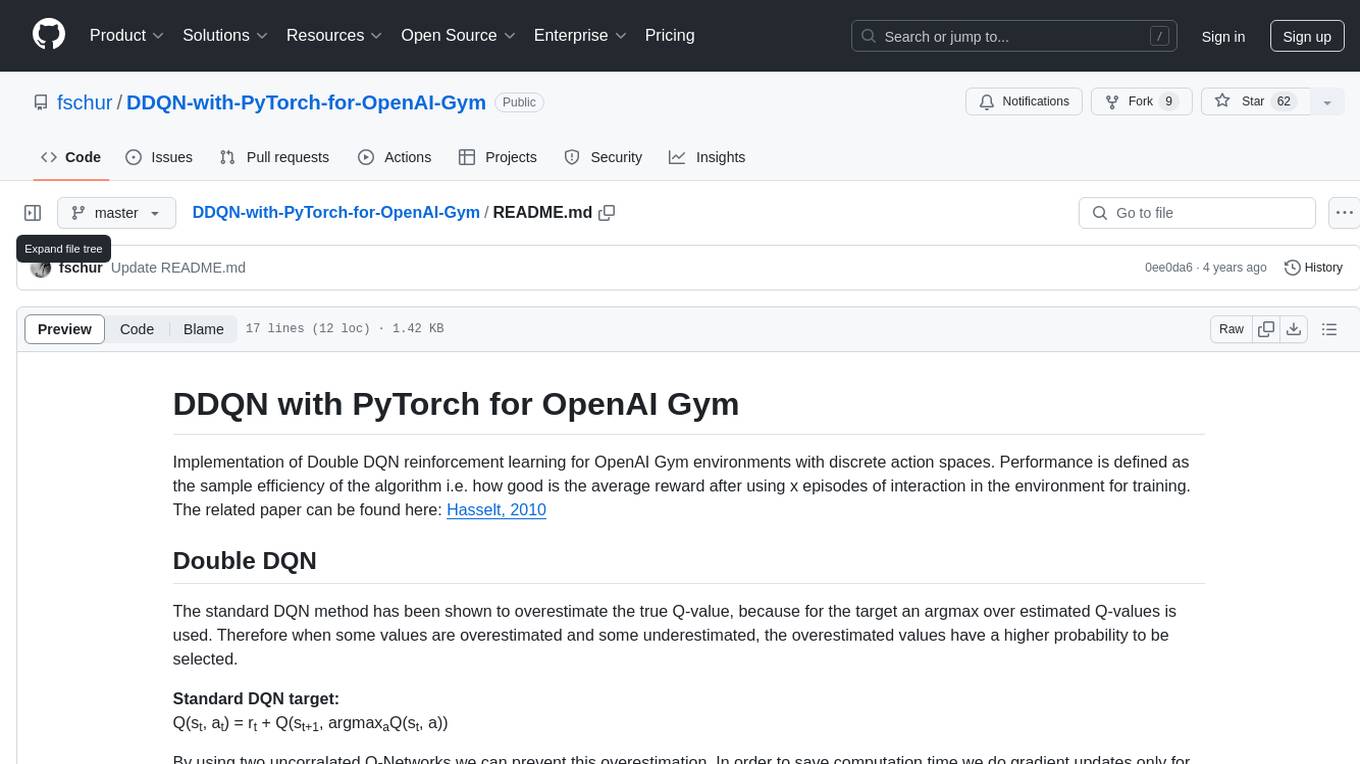Open the Update README.md commit message
The height and width of the screenshot is (764, 1360).
(178, 268)
